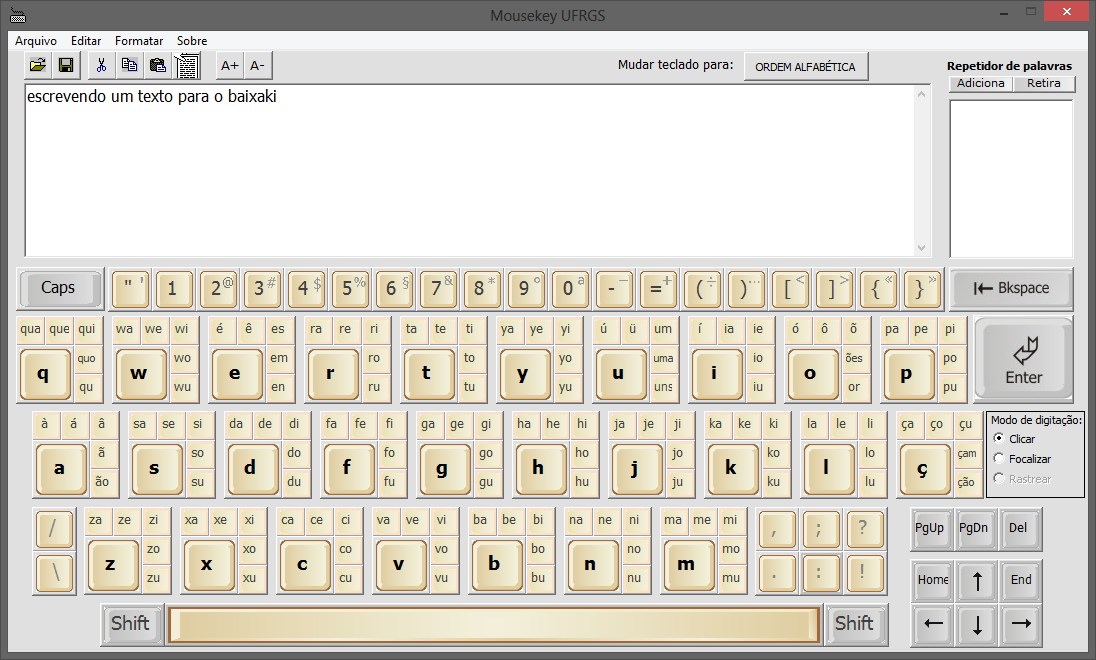Open the Formatar menu

[139, 41]
